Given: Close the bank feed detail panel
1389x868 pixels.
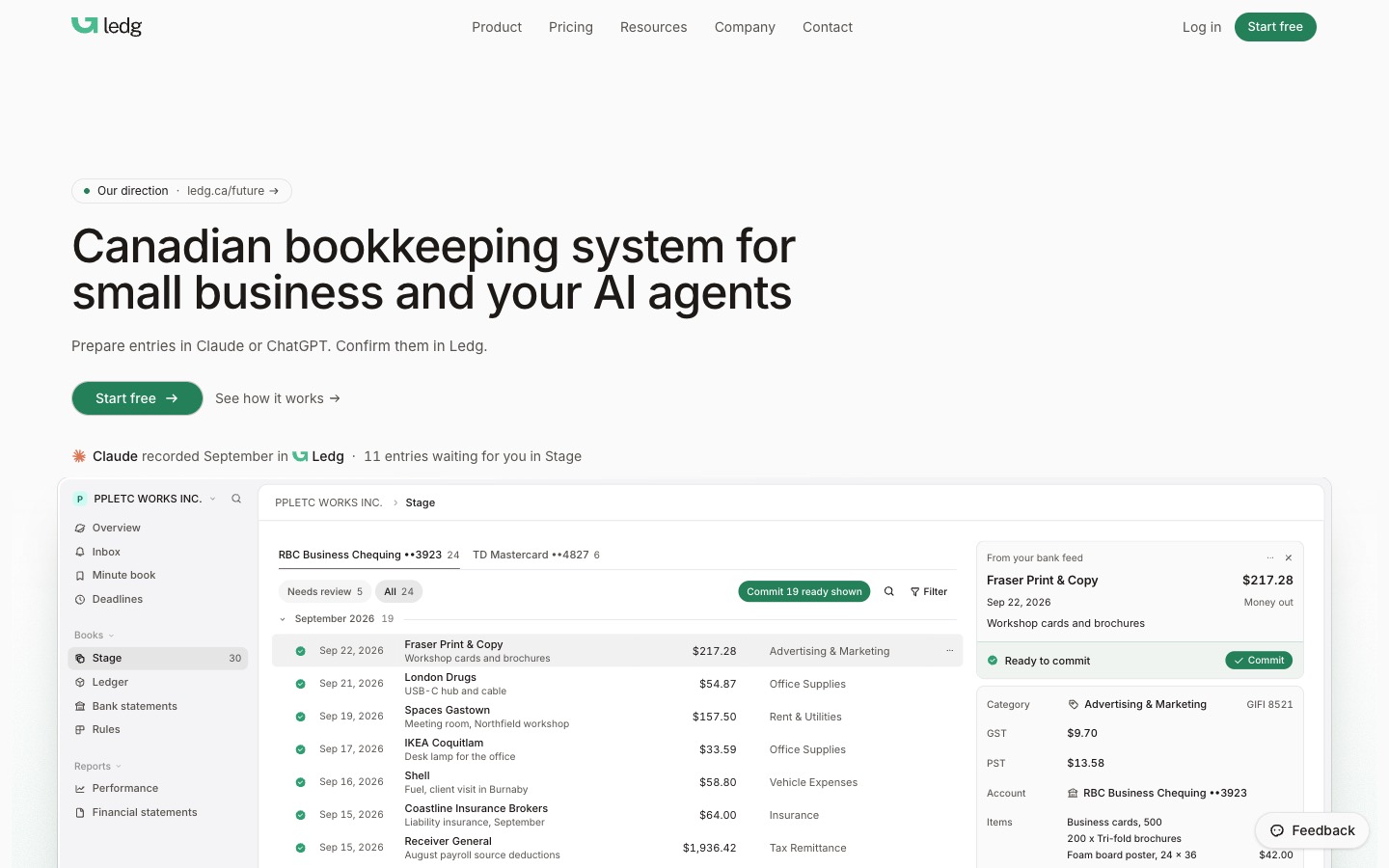Looking at the screenshot, I should tap(1289, 557).
